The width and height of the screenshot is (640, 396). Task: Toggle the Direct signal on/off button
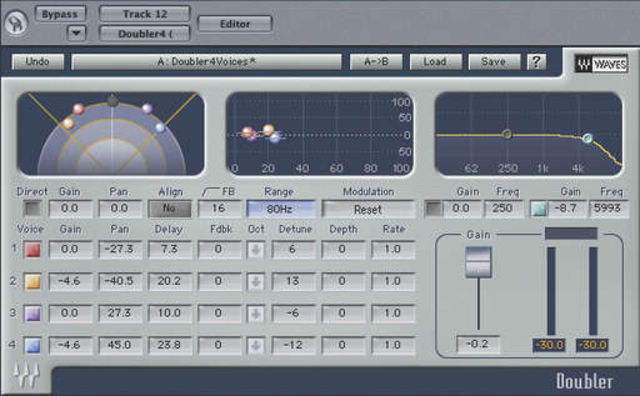point(32,209)
